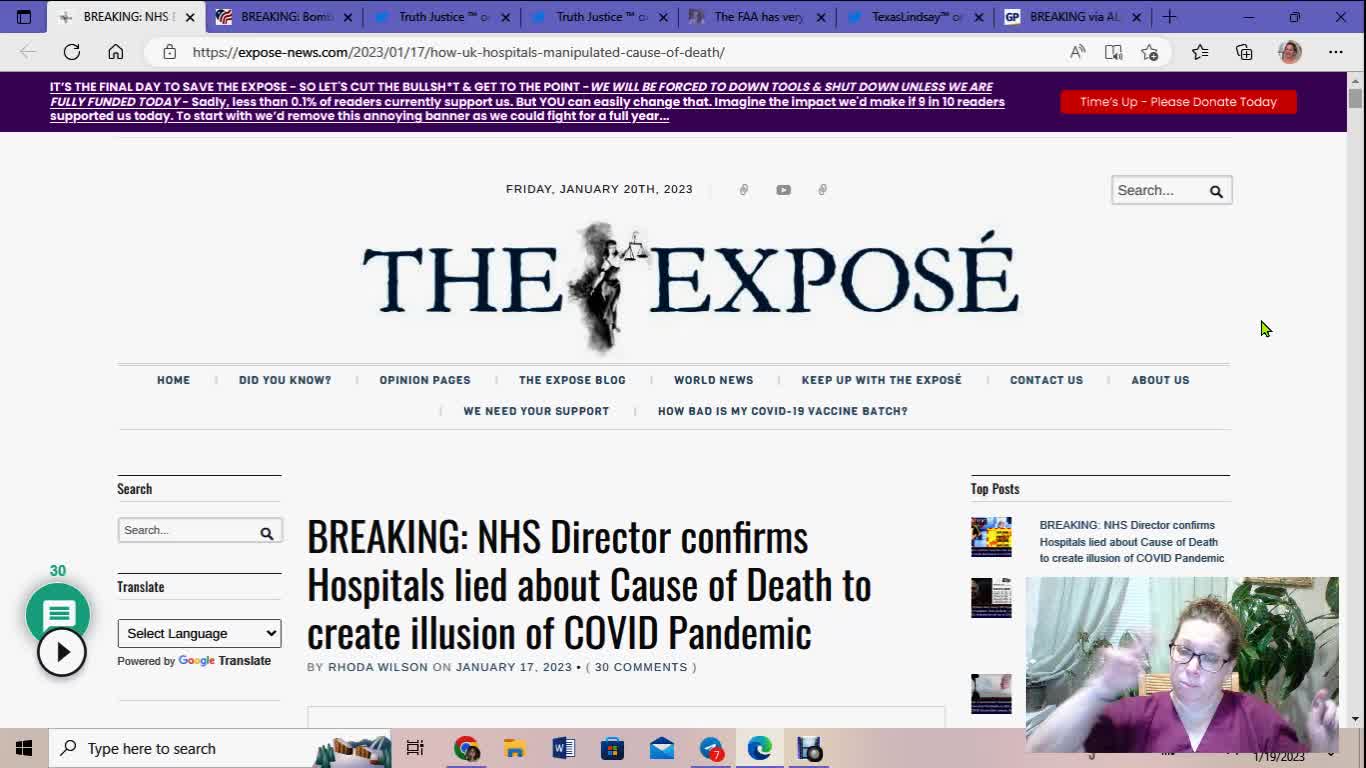Open Read Aloud from the address bar
The width and height of the screenshot is (1366, 768).
pyautogui.click(x=1077, y=52)
